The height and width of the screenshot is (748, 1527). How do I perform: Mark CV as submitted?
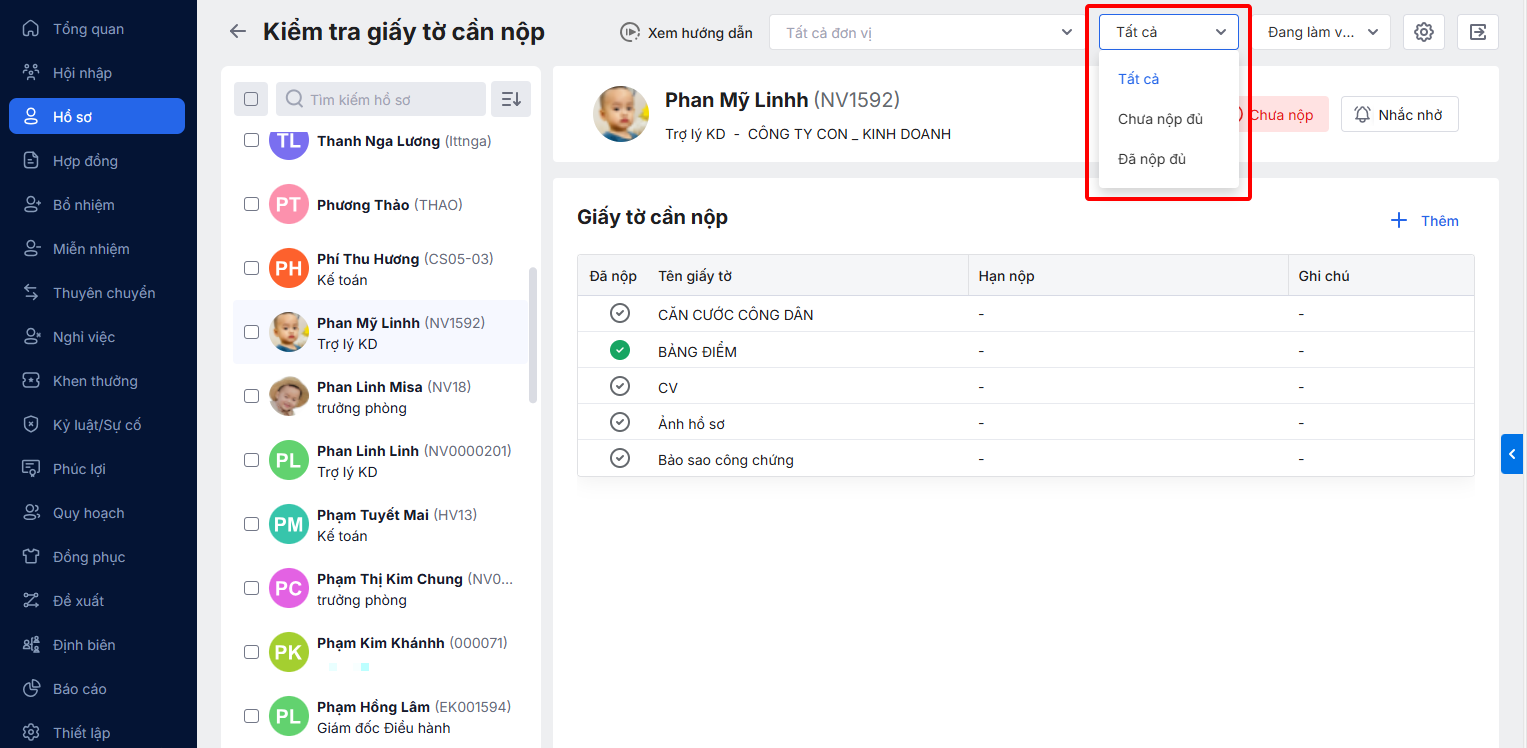620,387
